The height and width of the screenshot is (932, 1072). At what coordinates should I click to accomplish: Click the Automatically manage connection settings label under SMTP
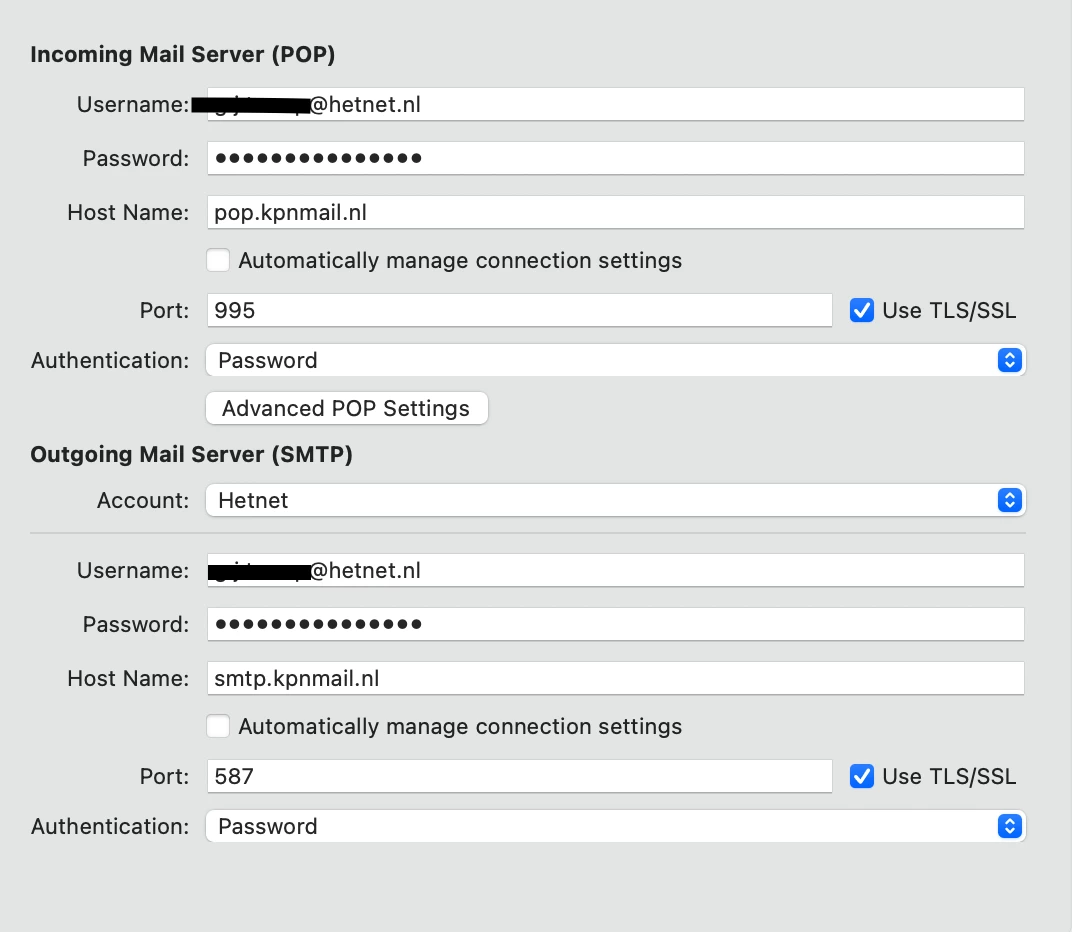tap(460, 727)
